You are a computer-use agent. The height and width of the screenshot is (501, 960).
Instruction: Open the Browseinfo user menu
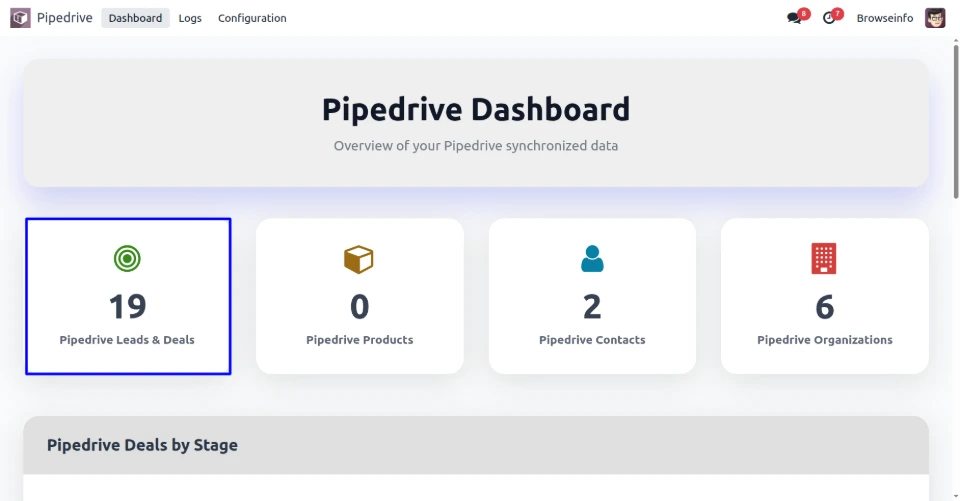pyautogui.click(x=885, y=18)
